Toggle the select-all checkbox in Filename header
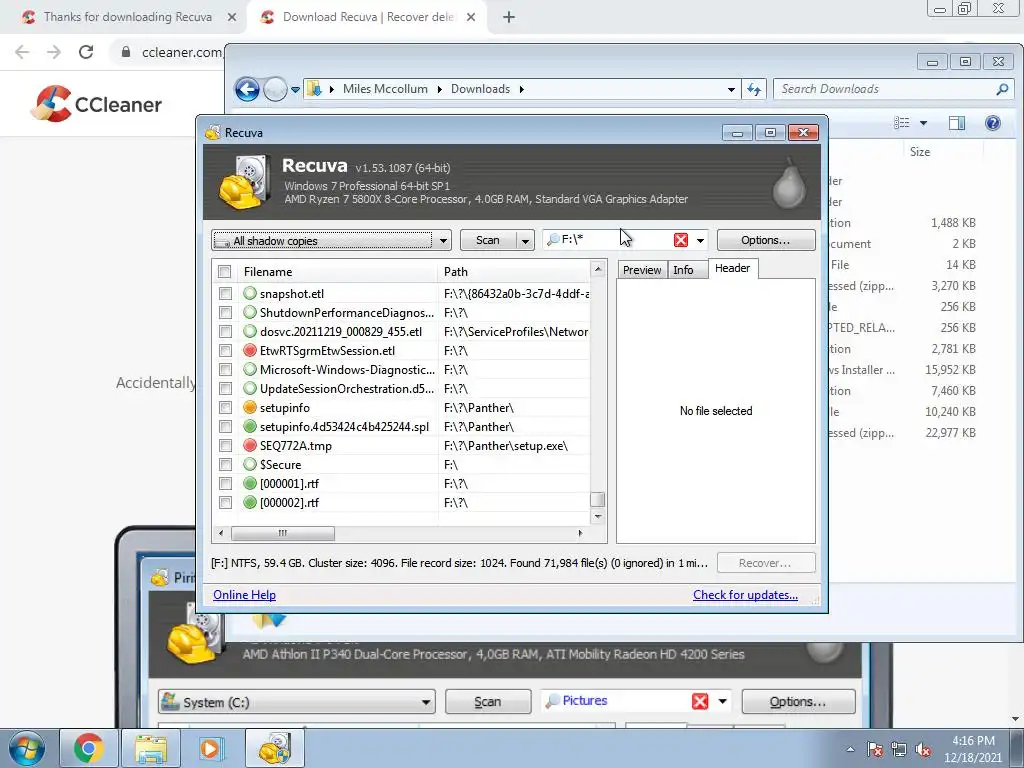This screenshot has width=1024, height=768. 225,272
